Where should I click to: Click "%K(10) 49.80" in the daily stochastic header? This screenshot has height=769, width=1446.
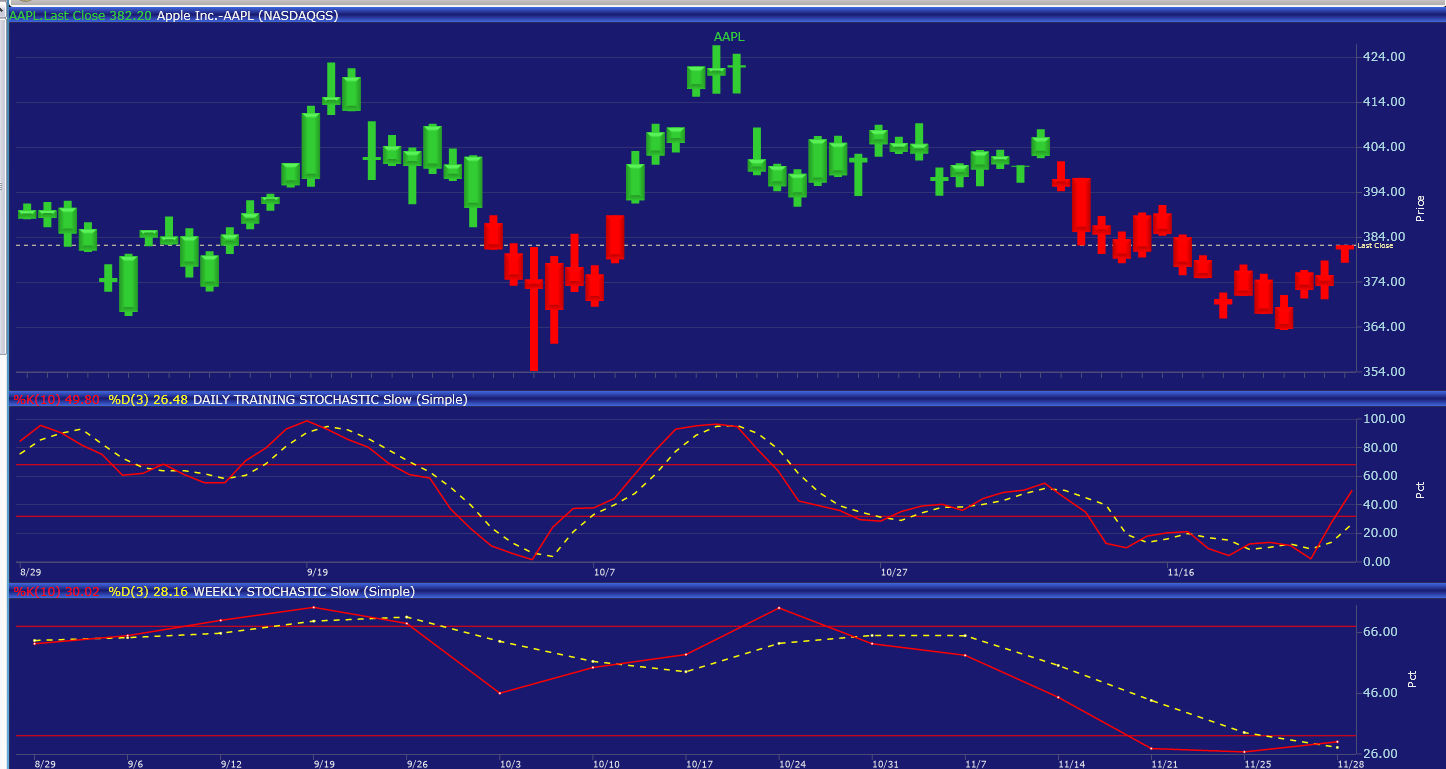click(x=56, y=400)
